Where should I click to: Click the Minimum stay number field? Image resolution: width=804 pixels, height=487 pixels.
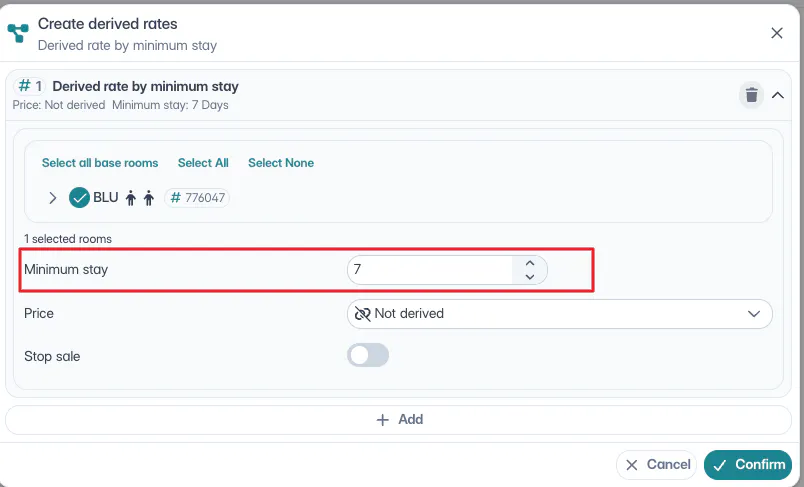click(x=430, y=270)
